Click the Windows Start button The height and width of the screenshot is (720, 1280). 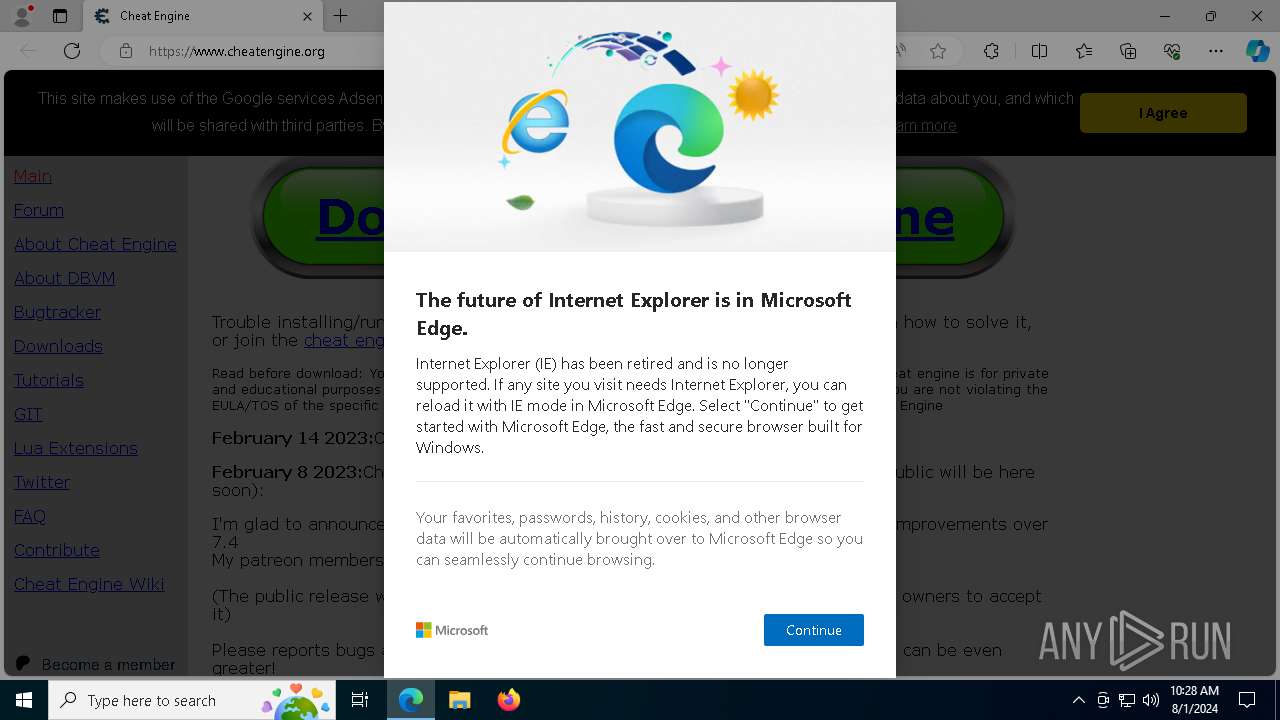click(24, 700)
